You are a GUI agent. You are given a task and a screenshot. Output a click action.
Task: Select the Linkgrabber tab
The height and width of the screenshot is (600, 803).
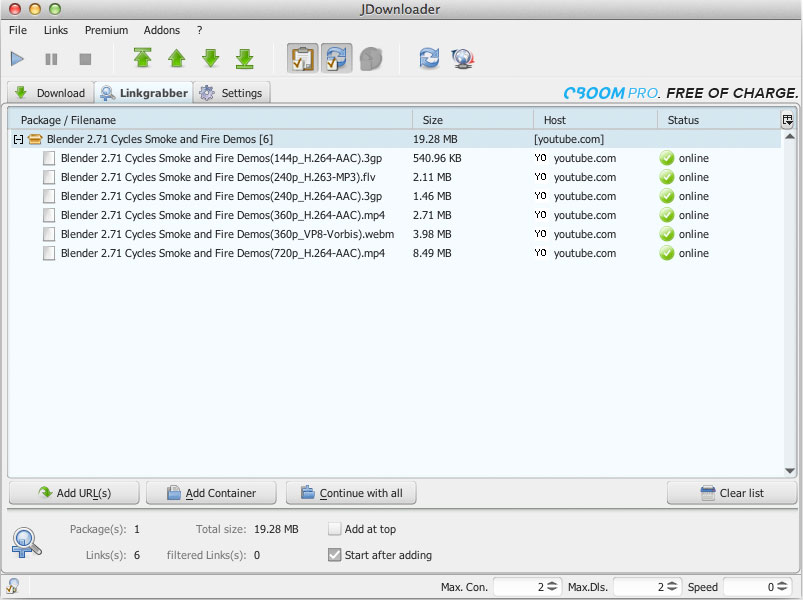(144, 93)
